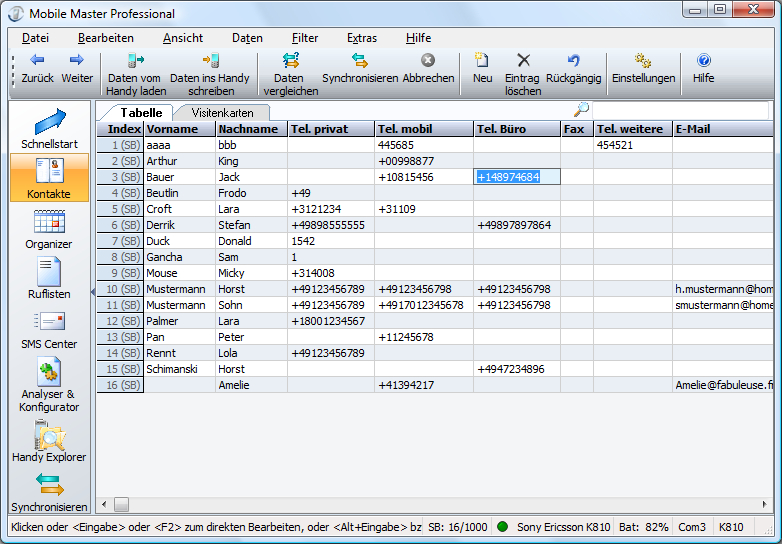The width and height of the screenshot is (782, 544).
Task: Collapse the sidebar using the splitter arrow
Action: coord(93,289)
